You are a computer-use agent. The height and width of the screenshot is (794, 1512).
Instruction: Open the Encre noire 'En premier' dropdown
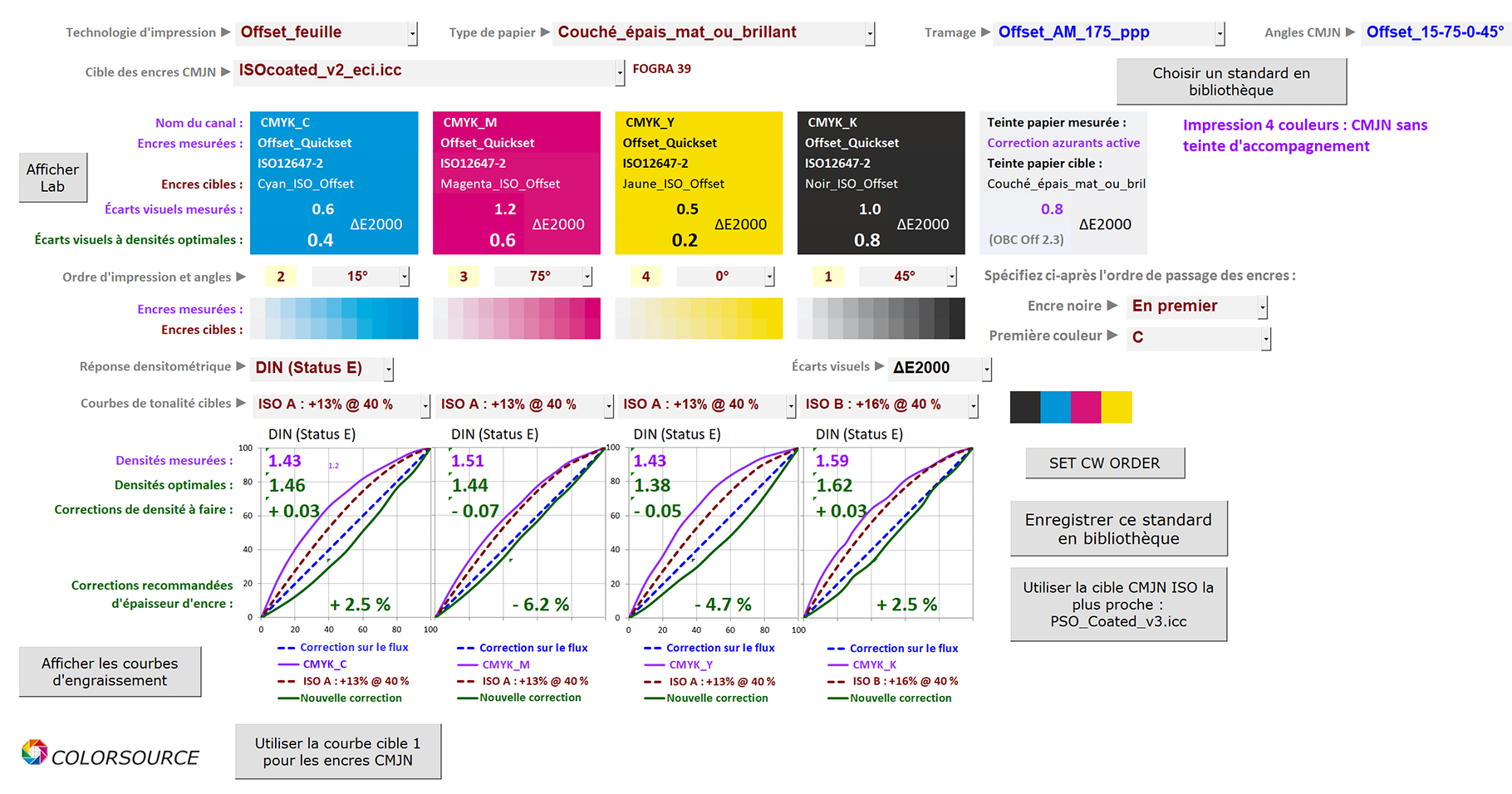pyautogui.click(x=1263, y=307)
